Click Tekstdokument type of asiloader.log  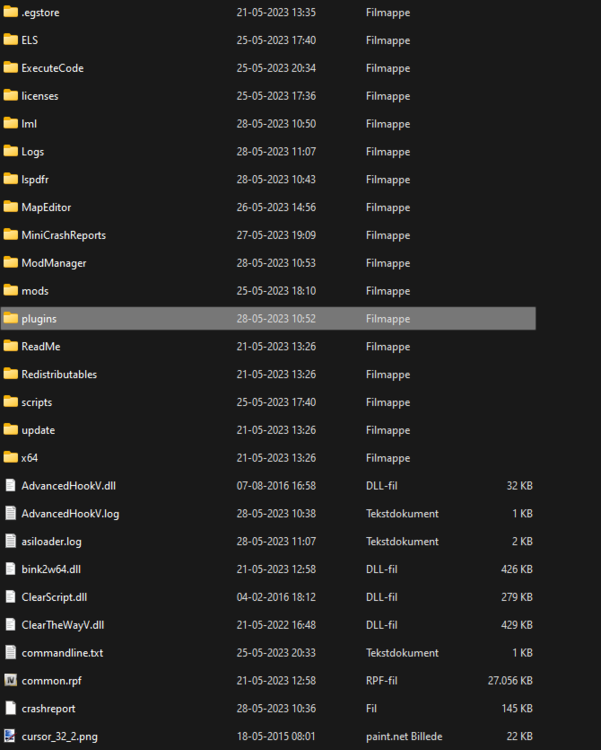pos(402,541)
